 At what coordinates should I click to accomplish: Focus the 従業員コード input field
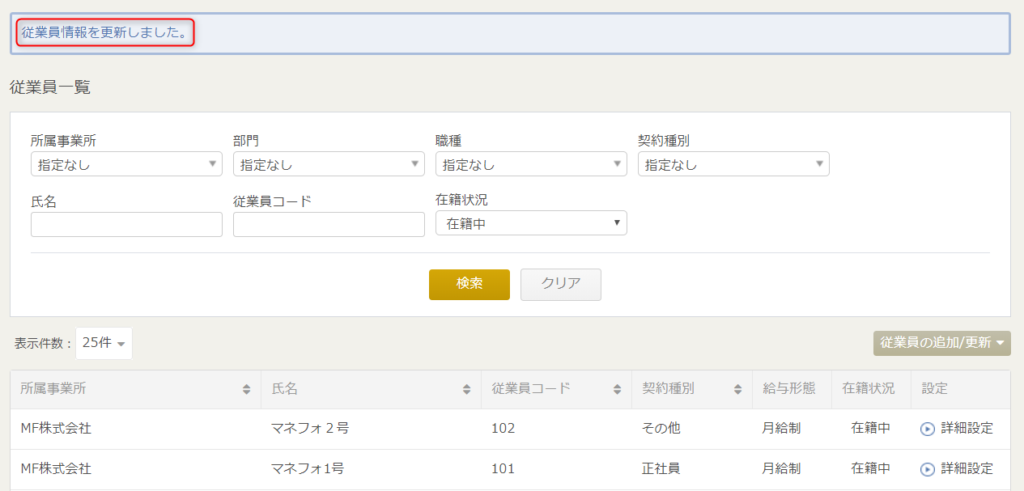click(328, 225)
